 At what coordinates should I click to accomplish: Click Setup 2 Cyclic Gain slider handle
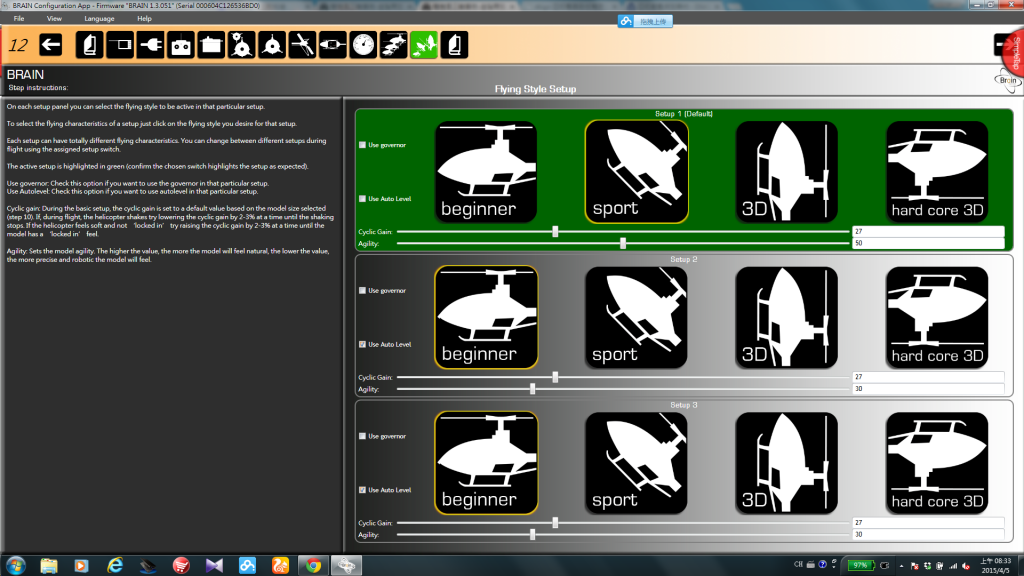point(555,377)
